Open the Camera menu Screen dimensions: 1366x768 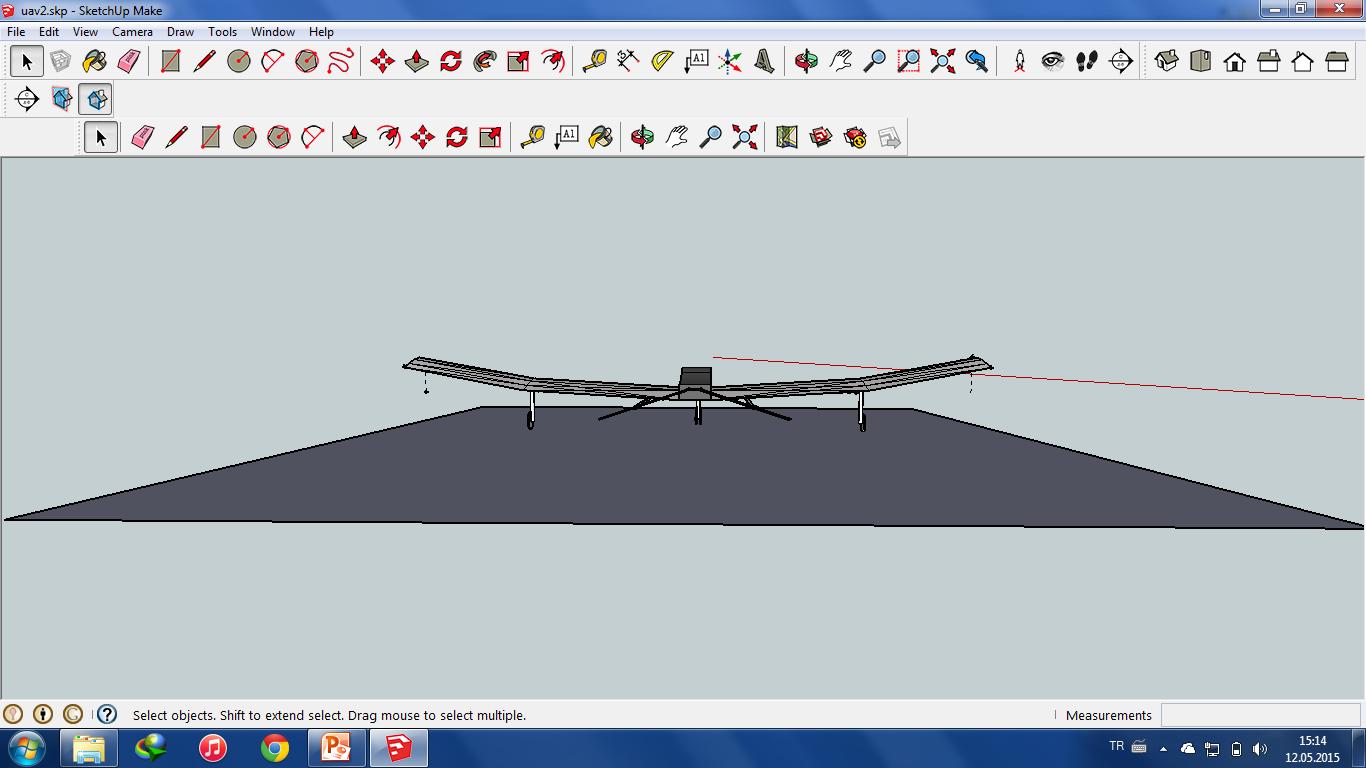(132, 31)
